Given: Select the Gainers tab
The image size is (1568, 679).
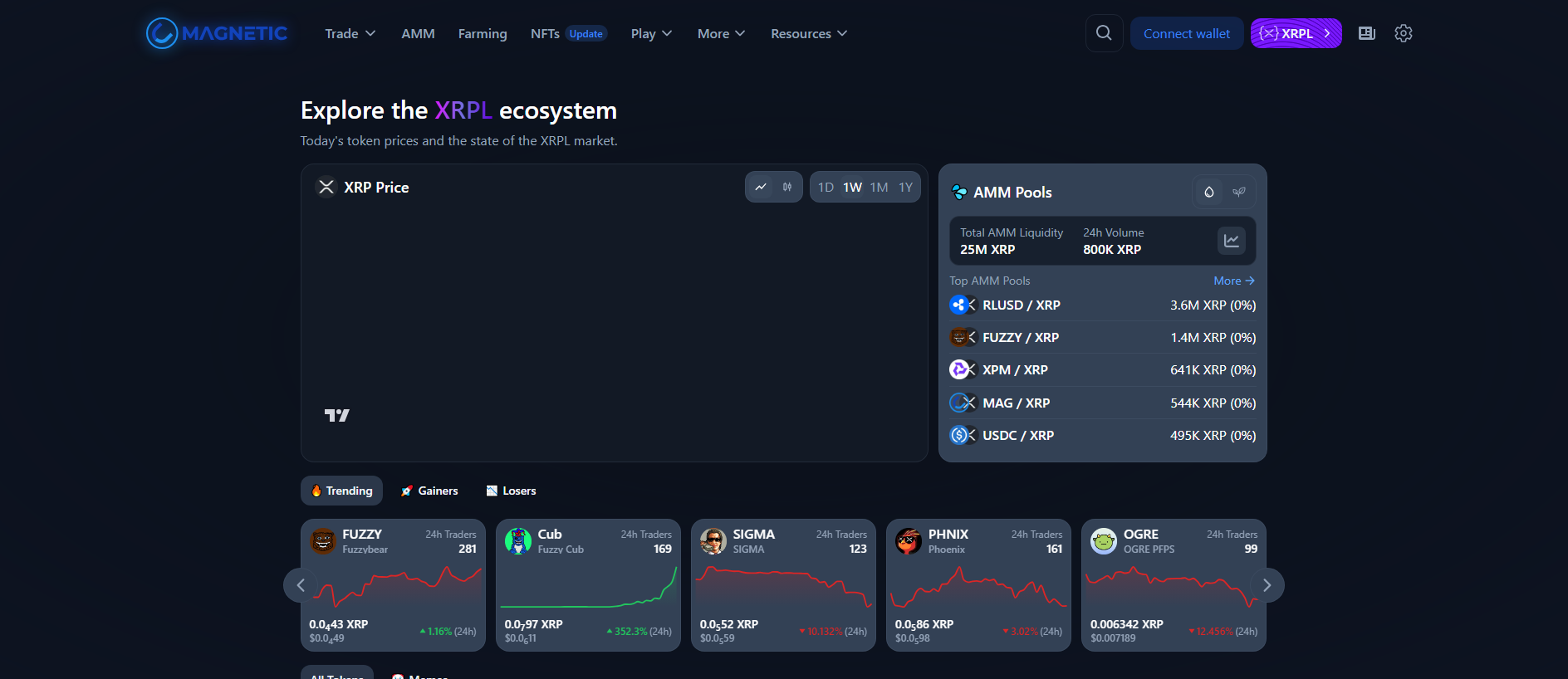Looking at the screenshot, I should [x=429, y=491].
